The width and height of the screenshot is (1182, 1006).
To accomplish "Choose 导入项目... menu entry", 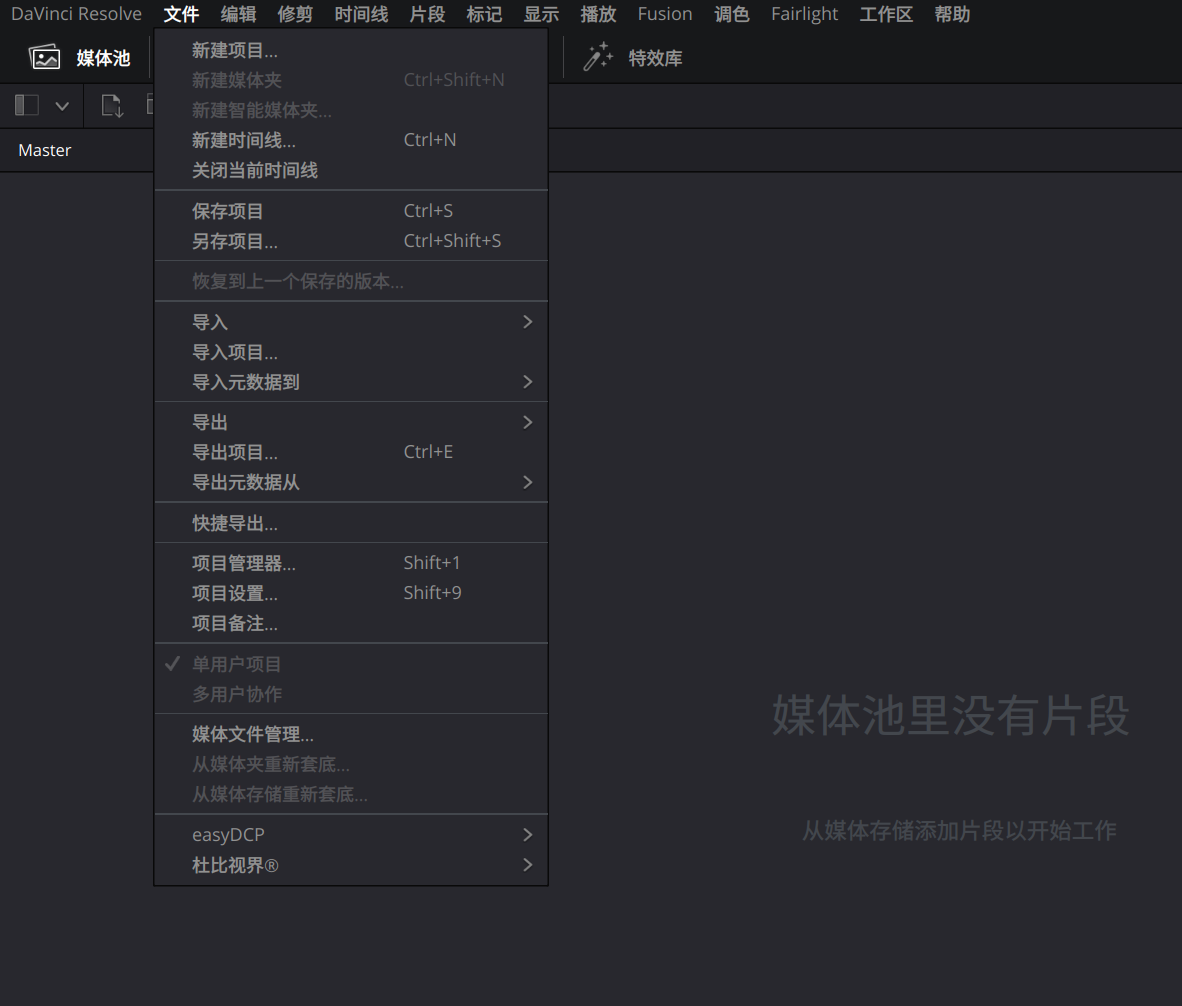I will (x=351, y=352).
